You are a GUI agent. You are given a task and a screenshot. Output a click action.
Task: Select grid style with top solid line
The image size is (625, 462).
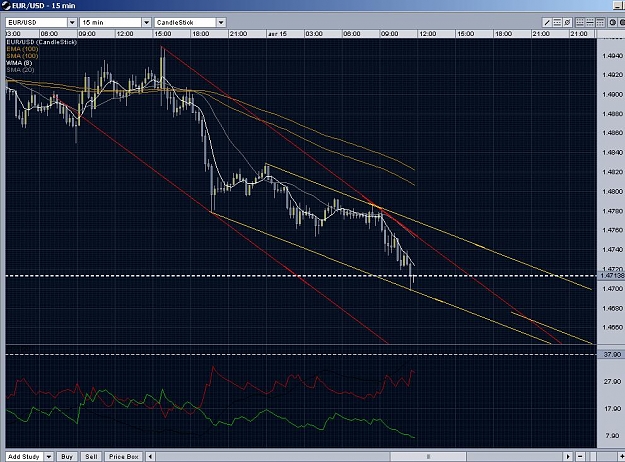pyautogui.click(x=600, y=23)
